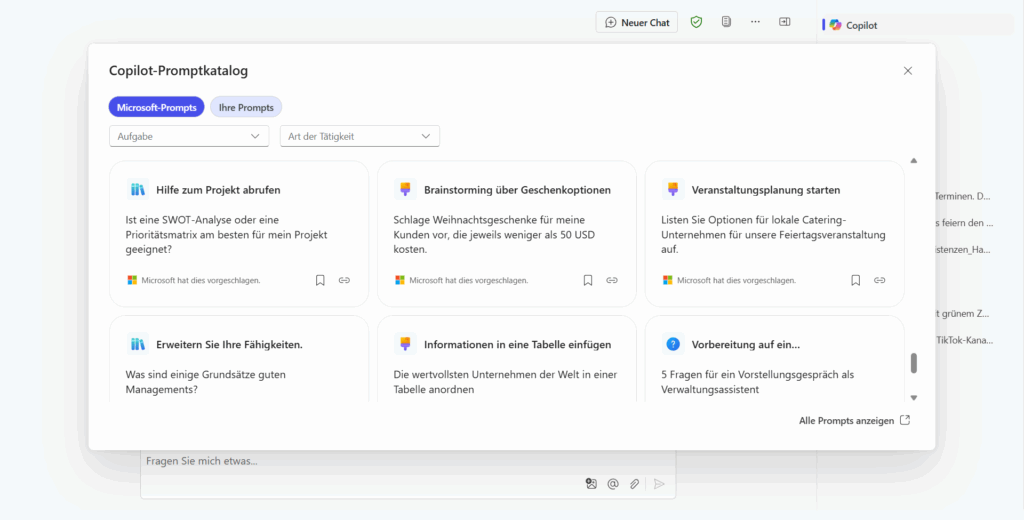
Task: Open the Hilfe zum Projekt abrufen prompt card
Action: tap(239, 234)
